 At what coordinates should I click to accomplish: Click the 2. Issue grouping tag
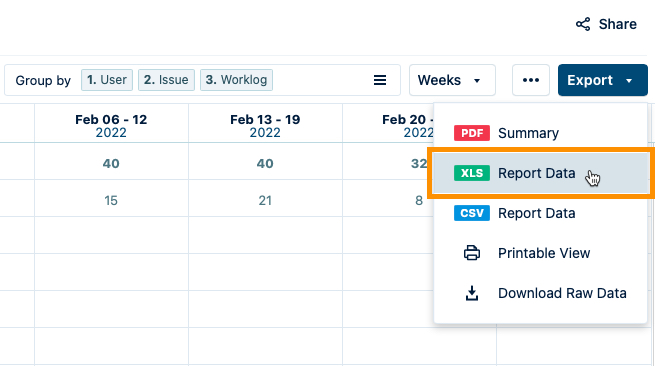[x=166, y=80]
